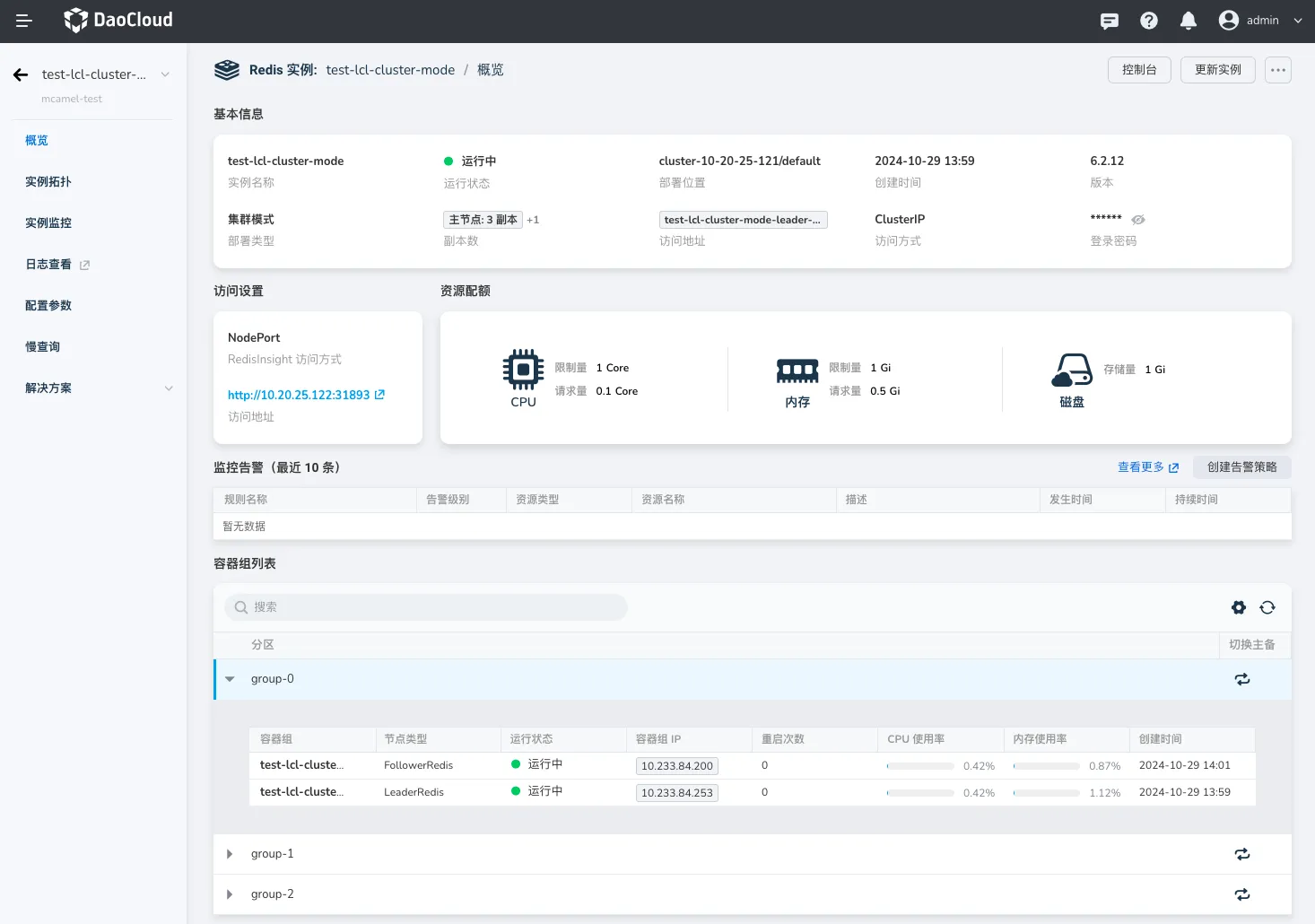Refresh the container group list

(x=1267, y=607)
